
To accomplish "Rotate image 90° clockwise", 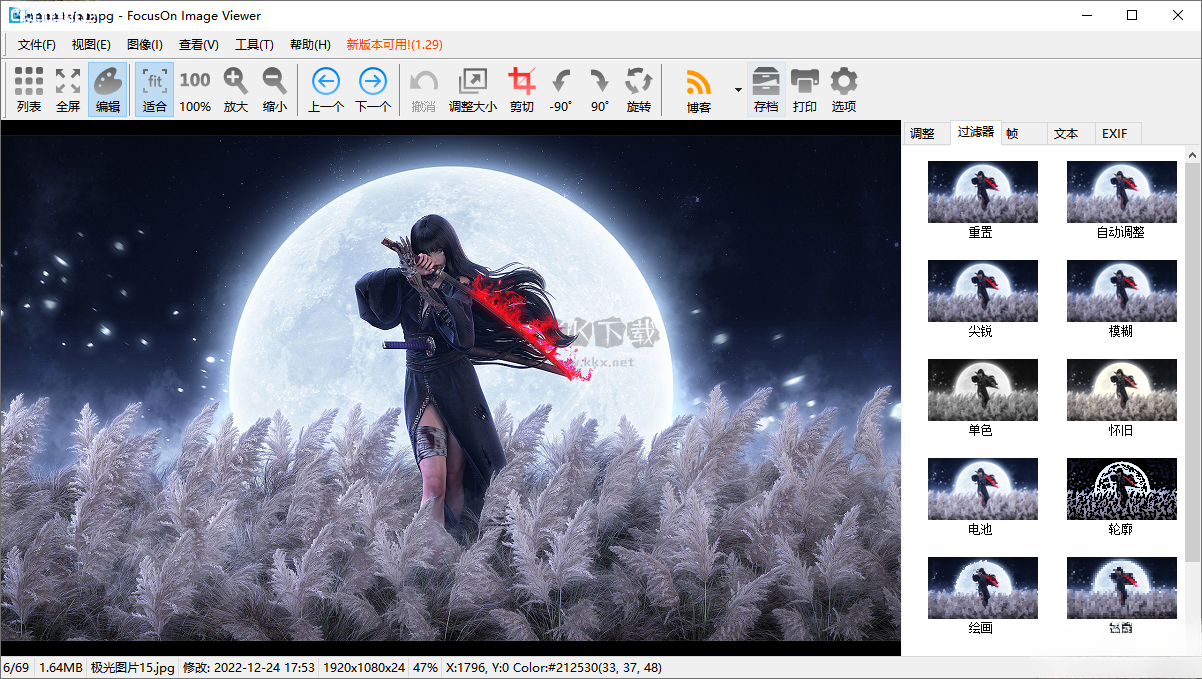I will click(x=599, y=90).
